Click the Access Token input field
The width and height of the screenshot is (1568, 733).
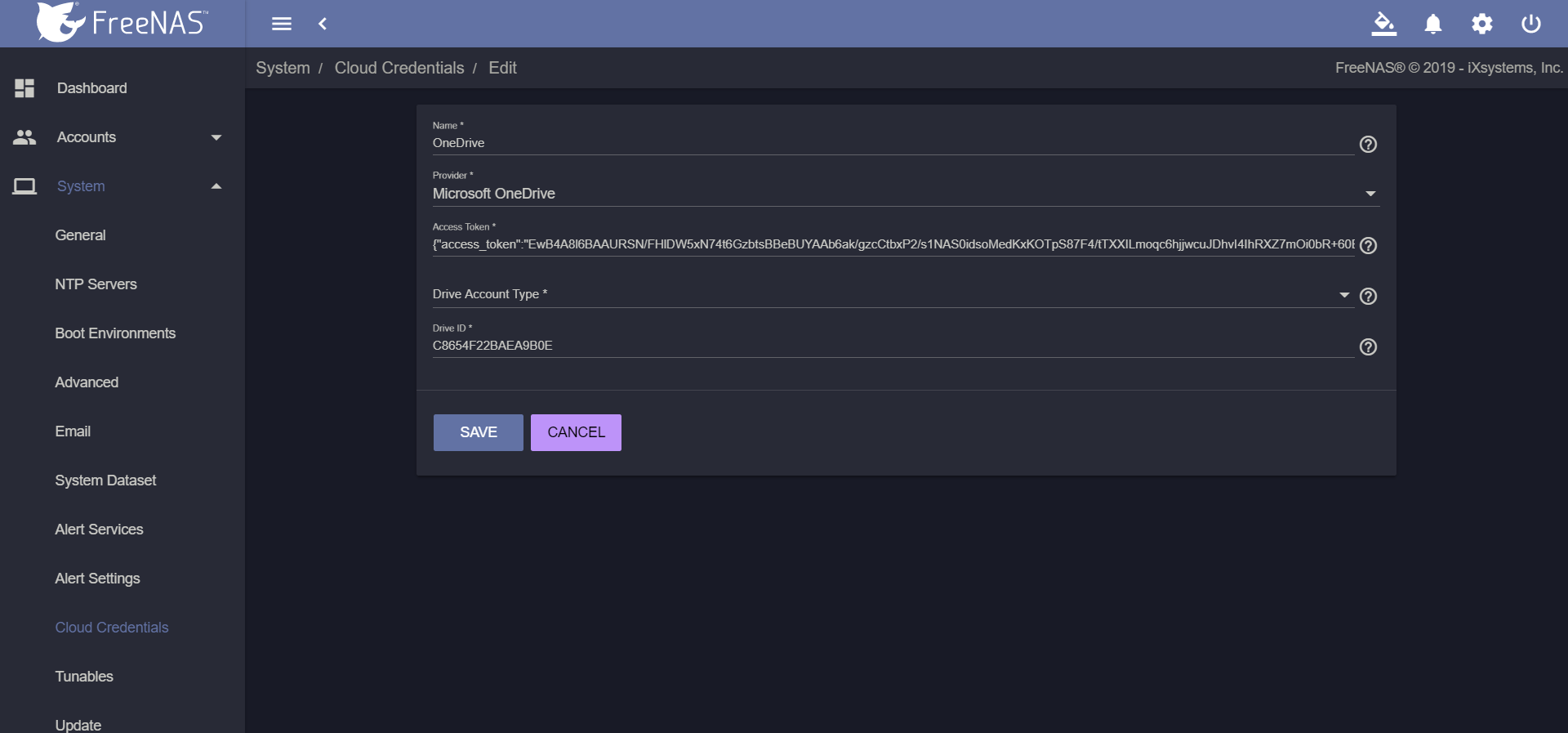click(x=893, y=244)
